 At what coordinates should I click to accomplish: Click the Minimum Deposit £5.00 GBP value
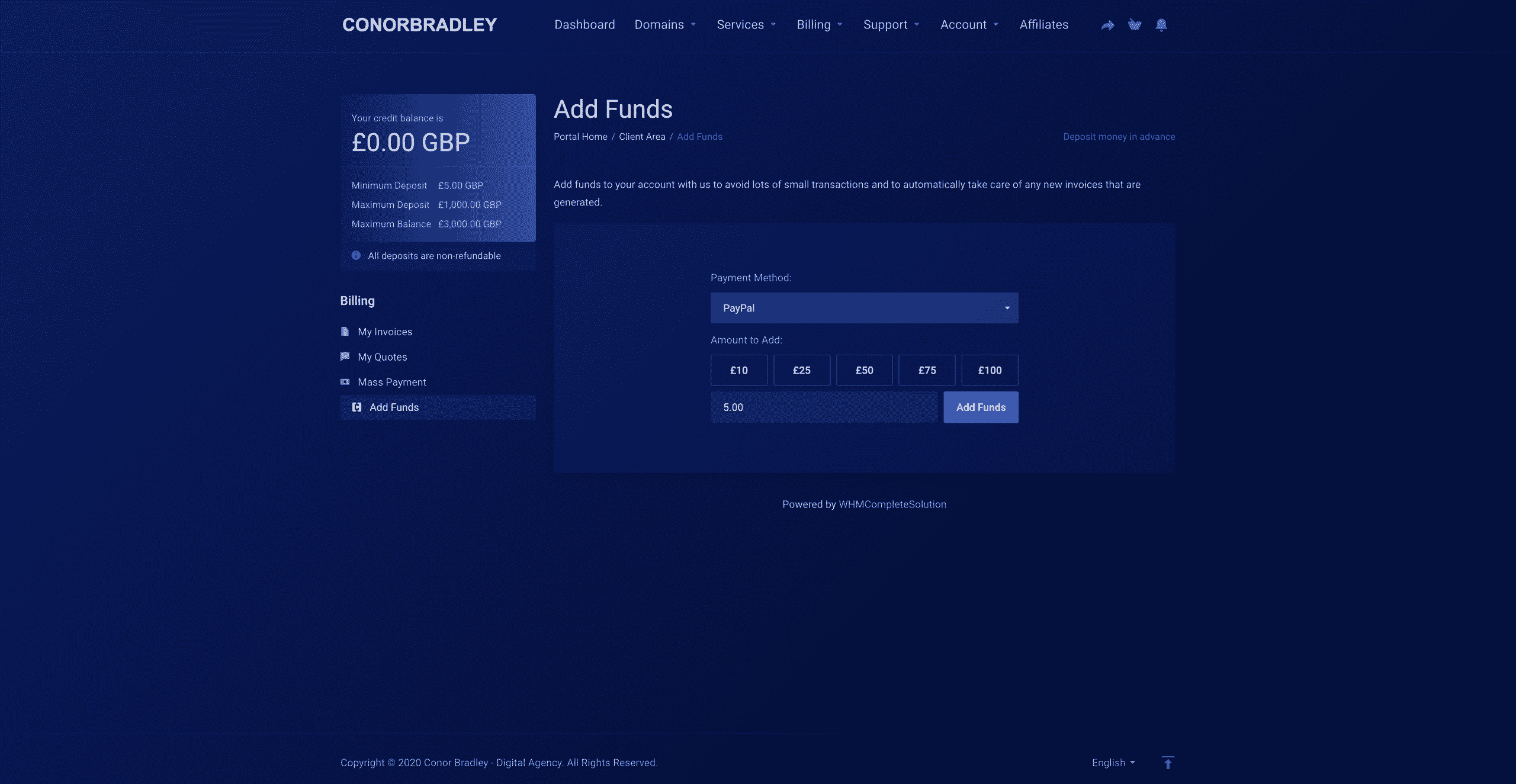click(461, 185)
